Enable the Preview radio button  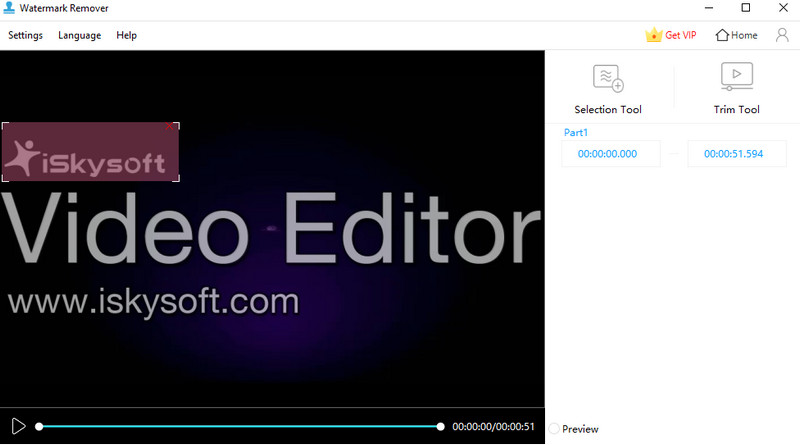click(554, 429)
